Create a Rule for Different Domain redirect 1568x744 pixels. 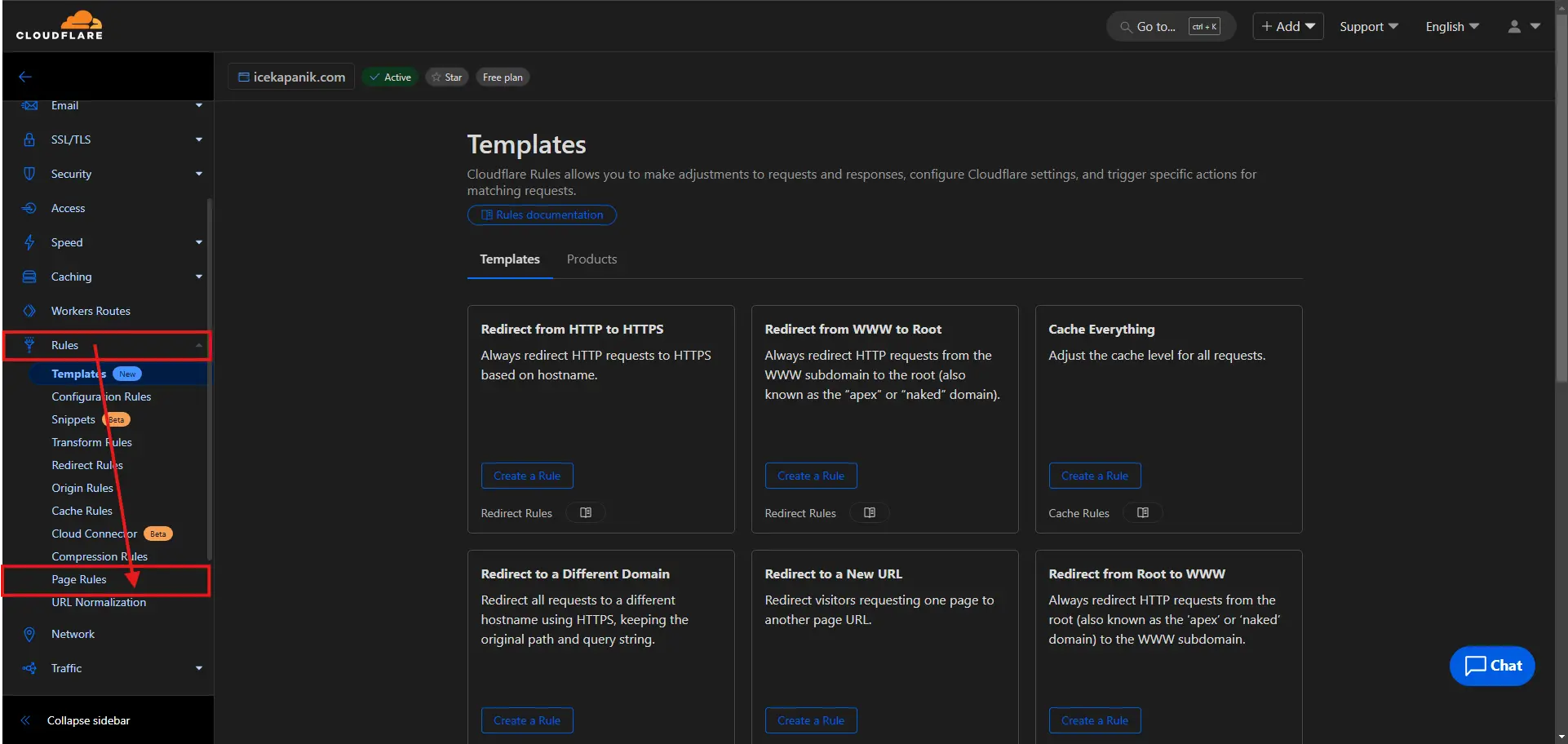tap(527, 720)
